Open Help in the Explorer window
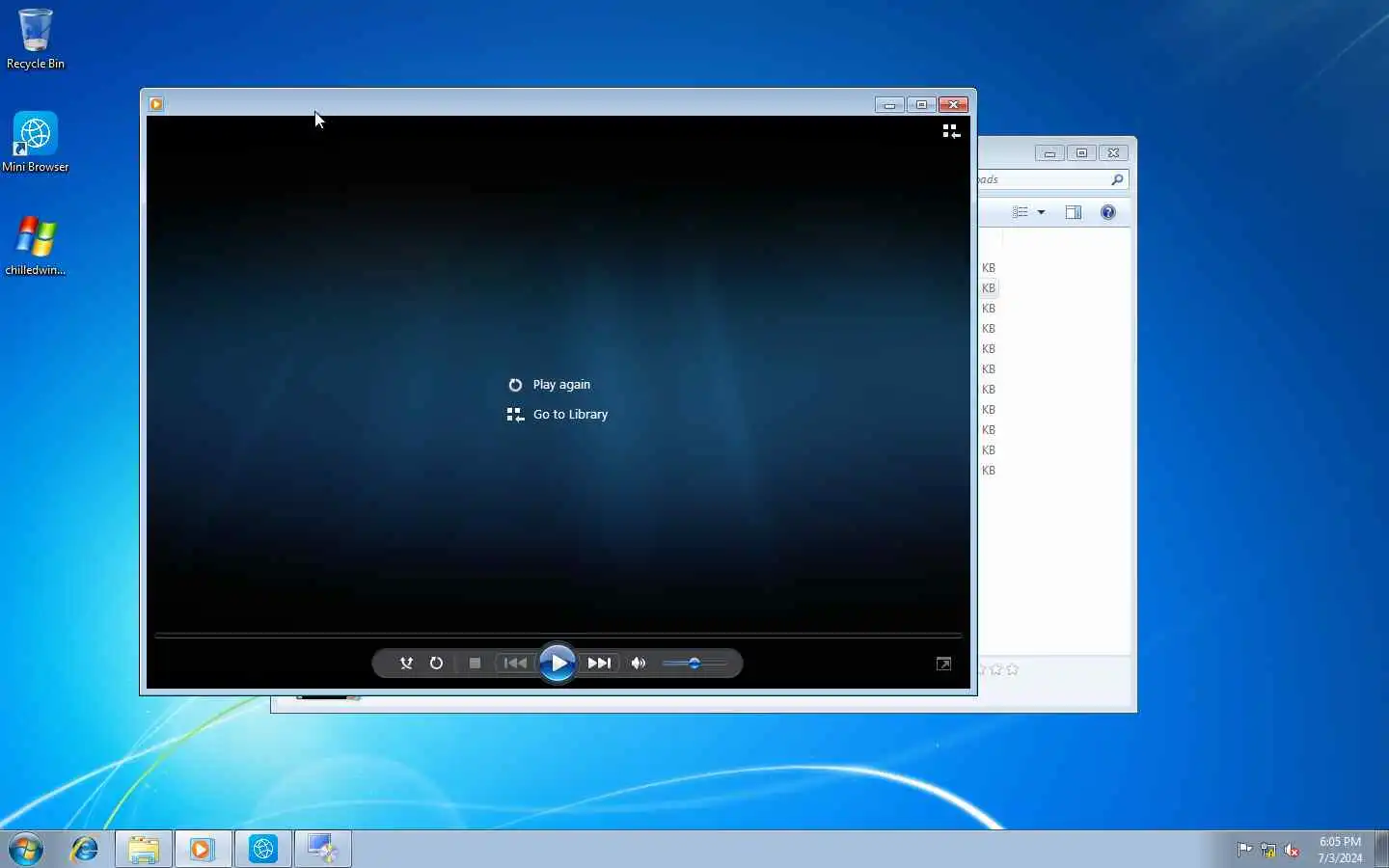The image size is (1389, 868). tap(1108, 212)
